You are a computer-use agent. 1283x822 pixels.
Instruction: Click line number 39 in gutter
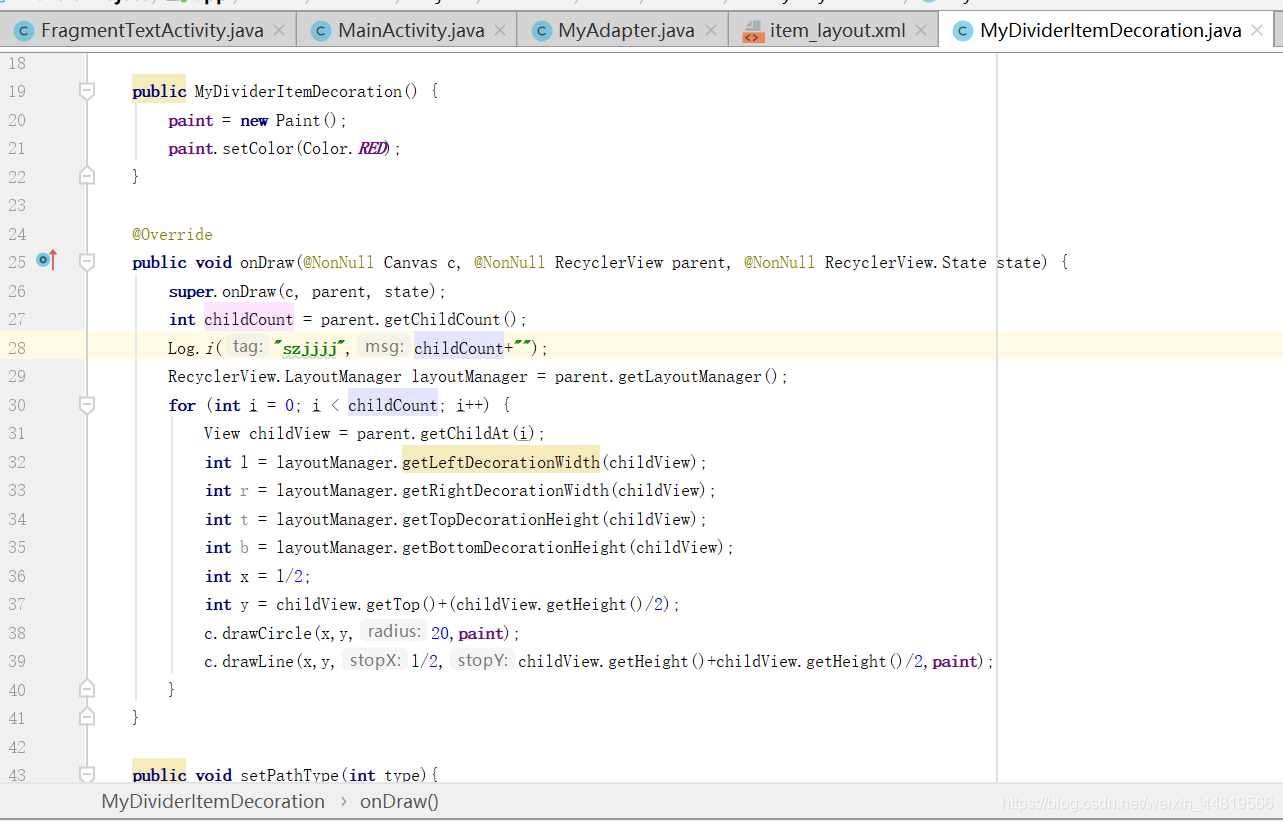point(16,661)
